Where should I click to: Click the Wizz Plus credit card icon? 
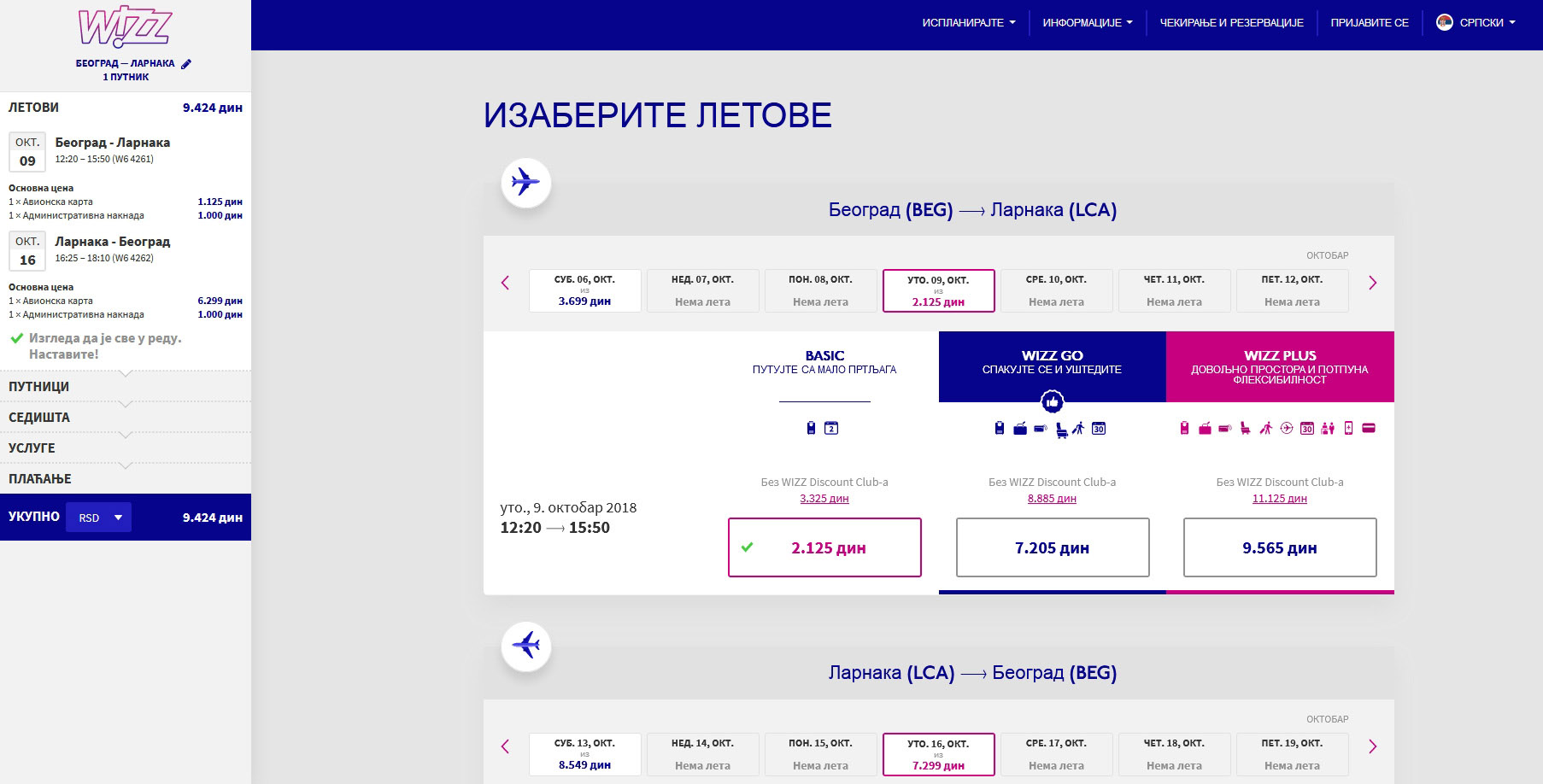[x=1369, y=428]
